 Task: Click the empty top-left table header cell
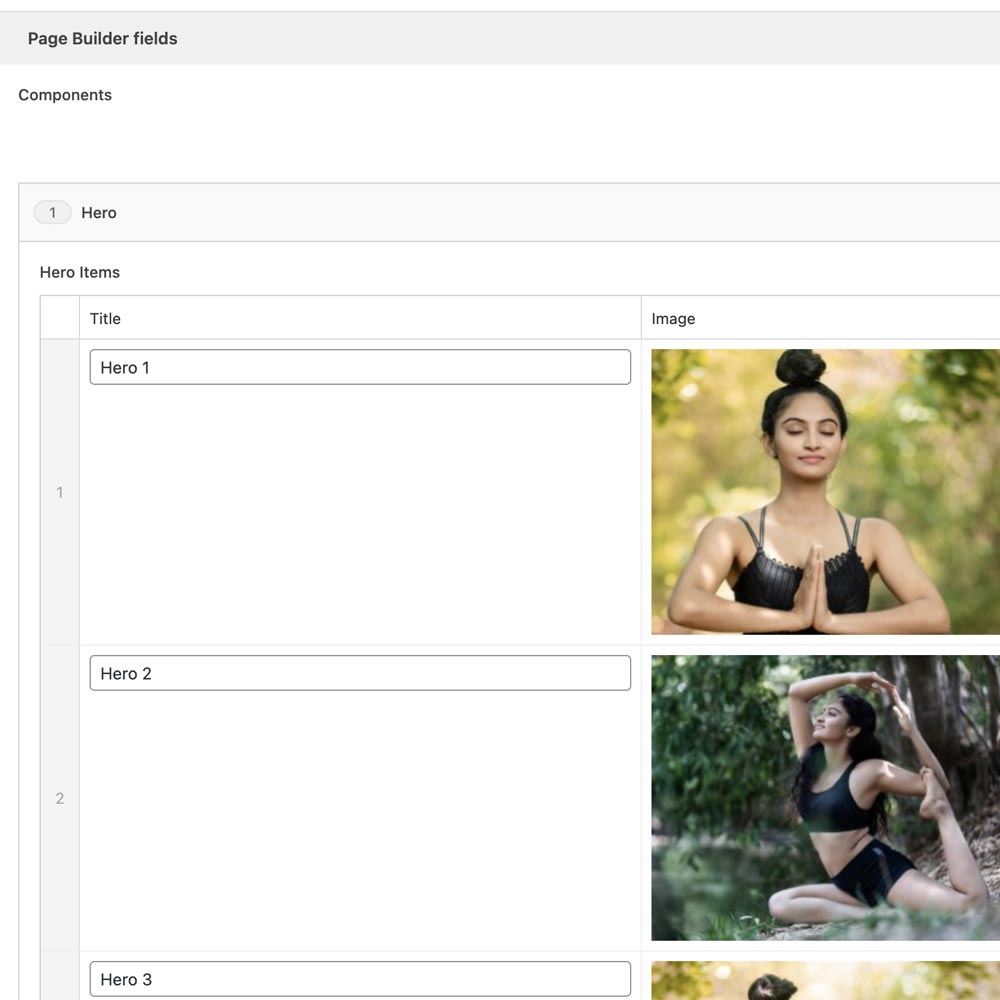click(x=59, y=318)
